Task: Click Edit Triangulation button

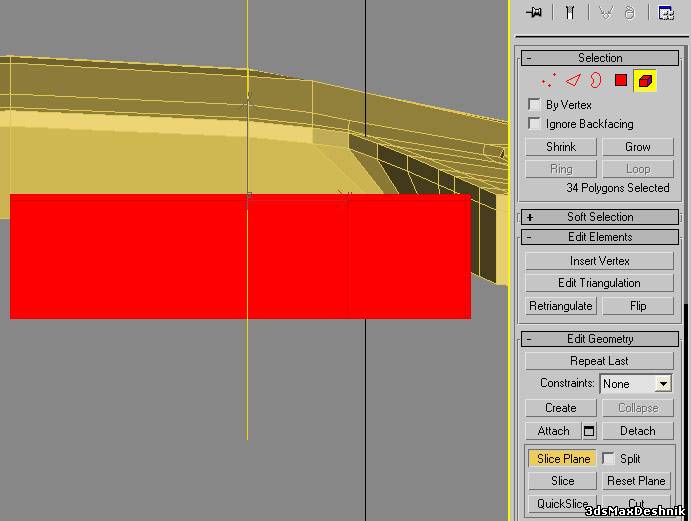Action: (x=599, y=283)
